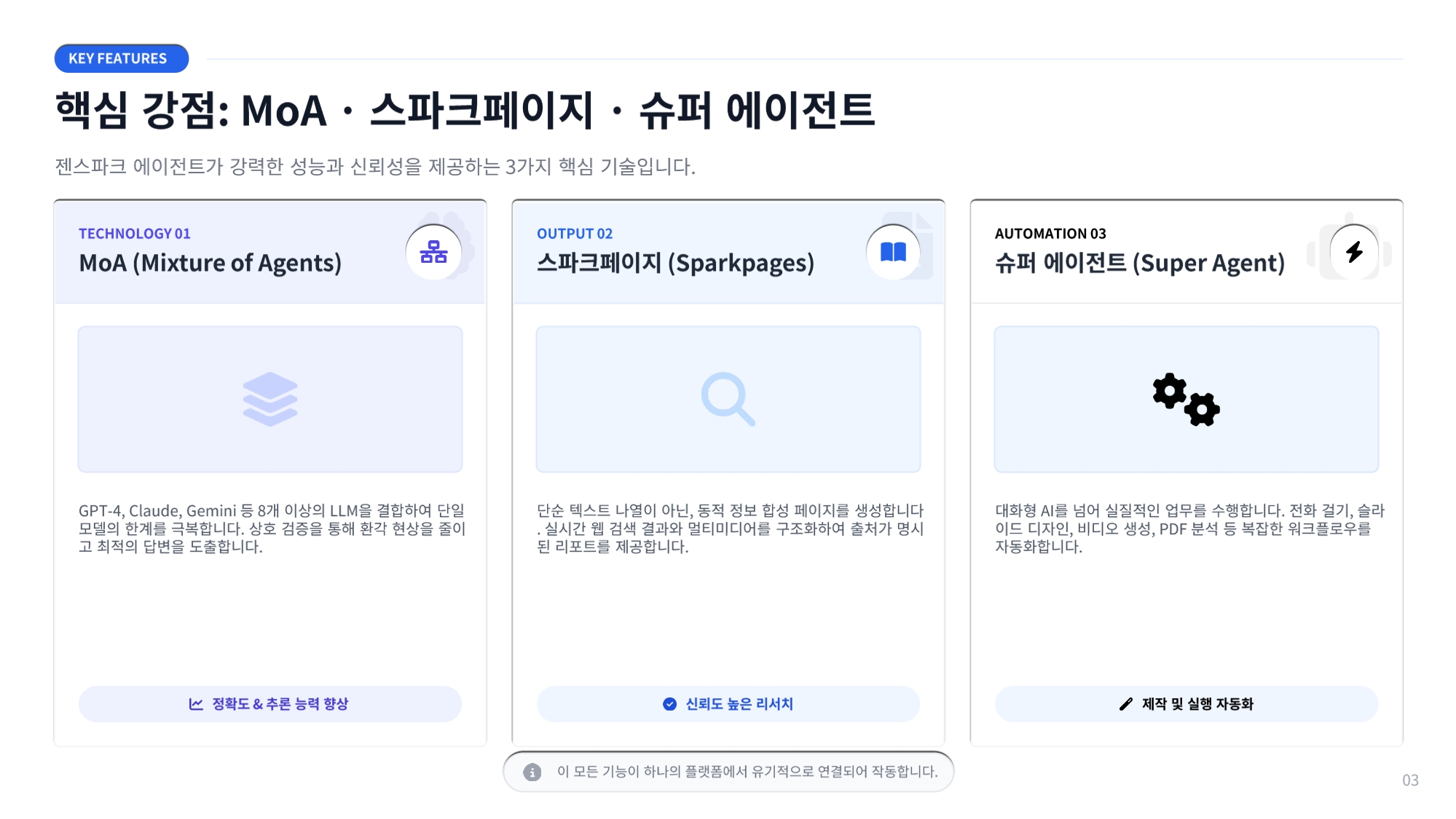This screenshot has width=1456, height=819.
Task: Click the KEY FEATURES badge
Action: click(121, 59)
